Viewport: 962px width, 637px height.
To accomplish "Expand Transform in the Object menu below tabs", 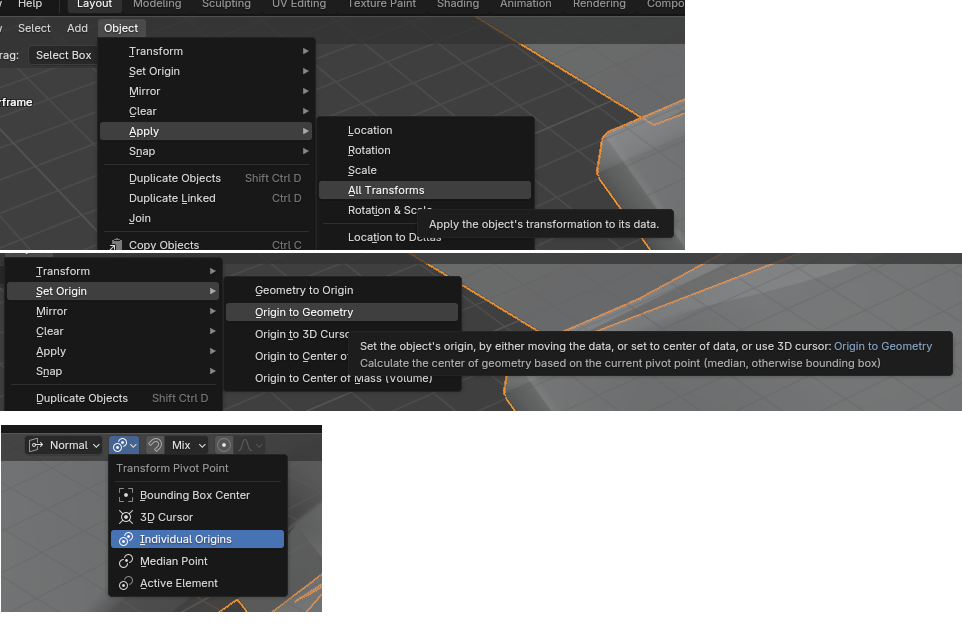I will point(206,51).
